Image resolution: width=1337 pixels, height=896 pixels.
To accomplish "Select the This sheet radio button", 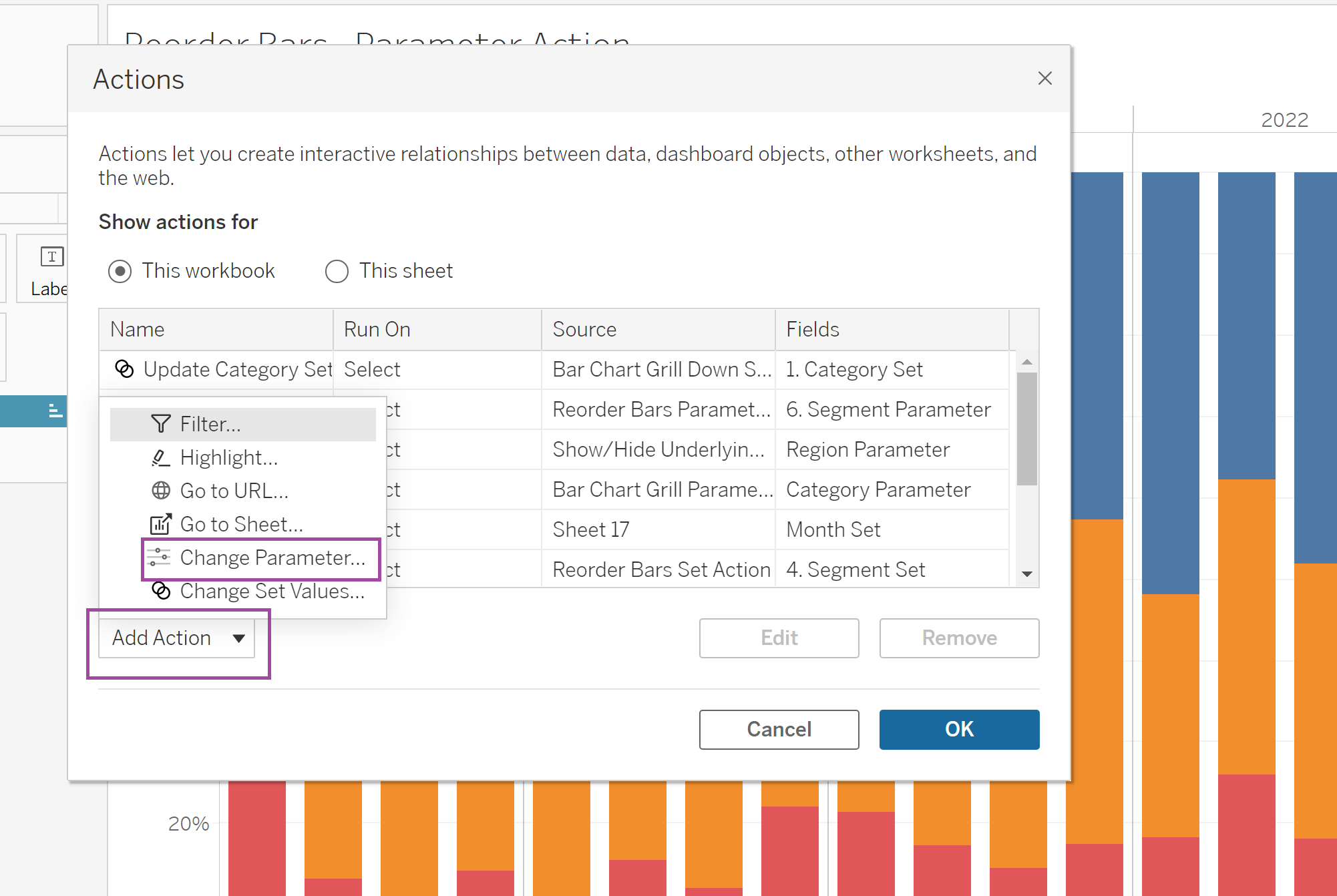I will (x=337, y=271).
